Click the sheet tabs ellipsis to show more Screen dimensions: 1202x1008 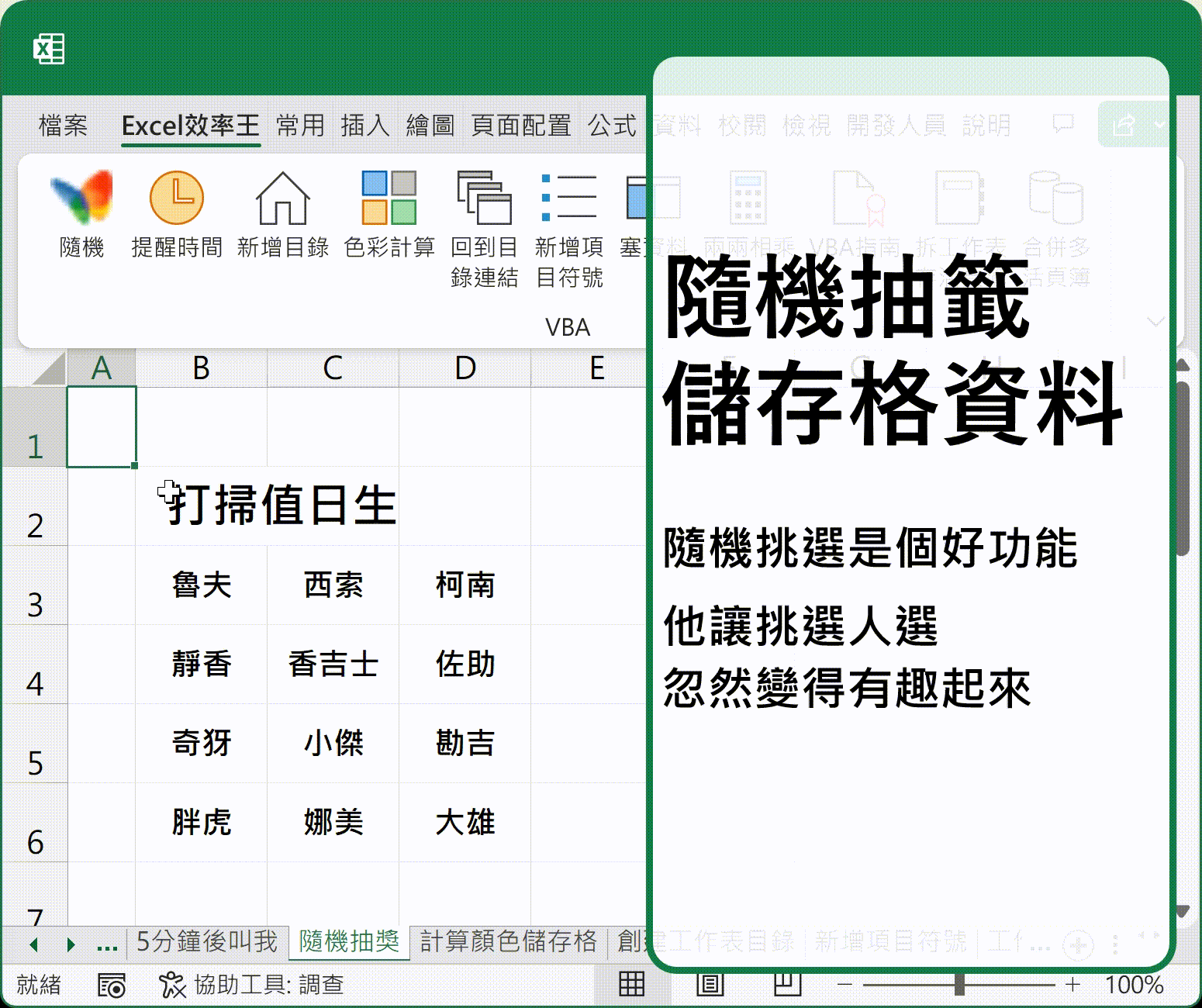point(107,944)
